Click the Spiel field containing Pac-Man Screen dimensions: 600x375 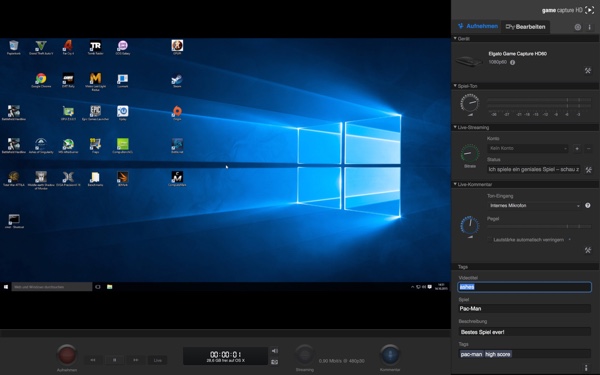(525, 308)
